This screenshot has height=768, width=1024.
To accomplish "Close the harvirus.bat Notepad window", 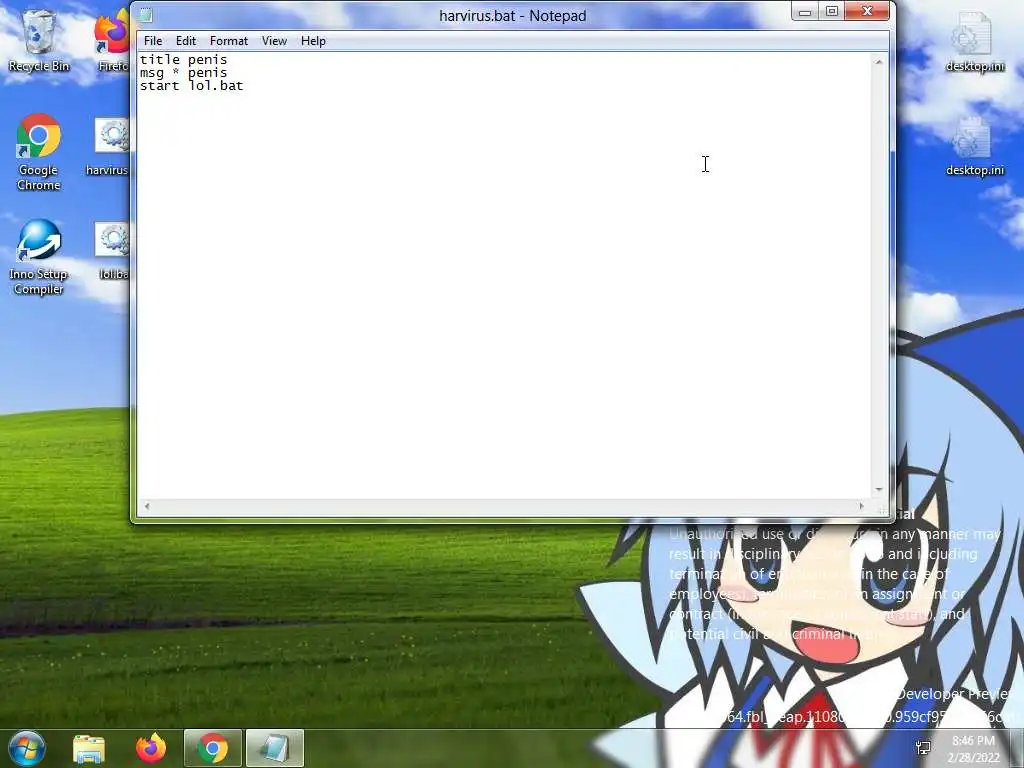I will 867,11.
